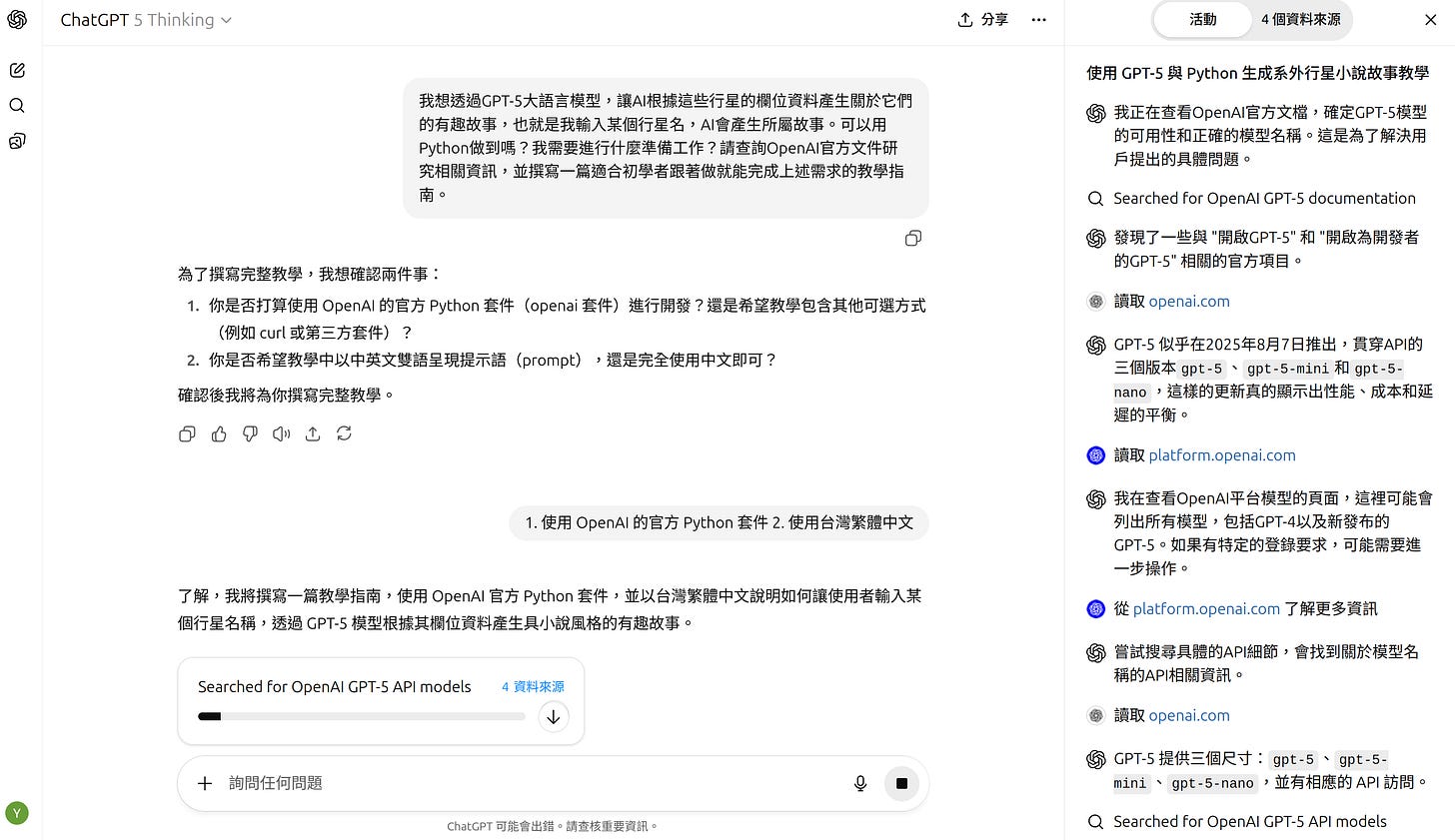Viewport: 1455px width, 840px height.
Task: Open the ChatGPT logo in the sidebar
Action: (x=17, y=20)
